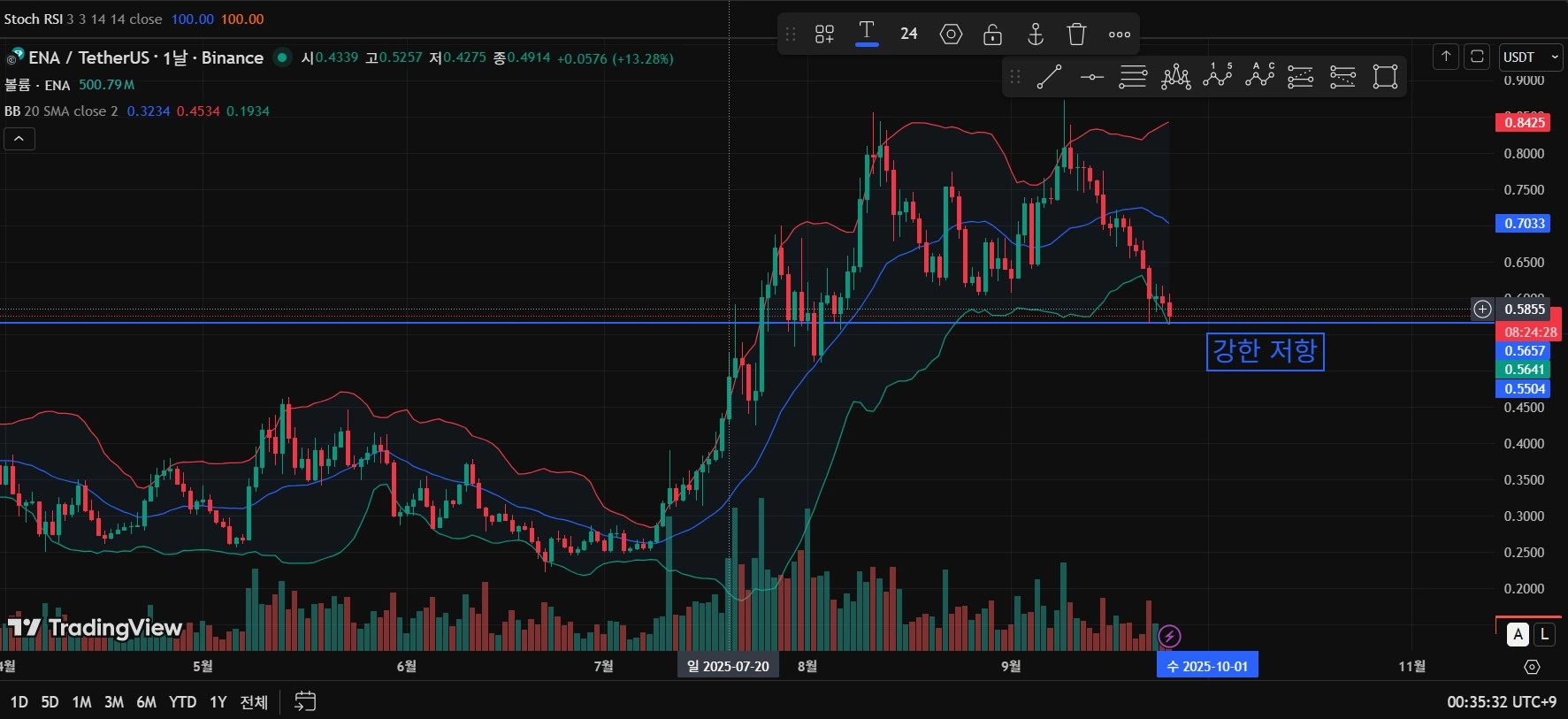This screenshot has width=1568, height=719.
Task: Select the Stoch RSI indicator legend
Action: (x=83, y=19)
